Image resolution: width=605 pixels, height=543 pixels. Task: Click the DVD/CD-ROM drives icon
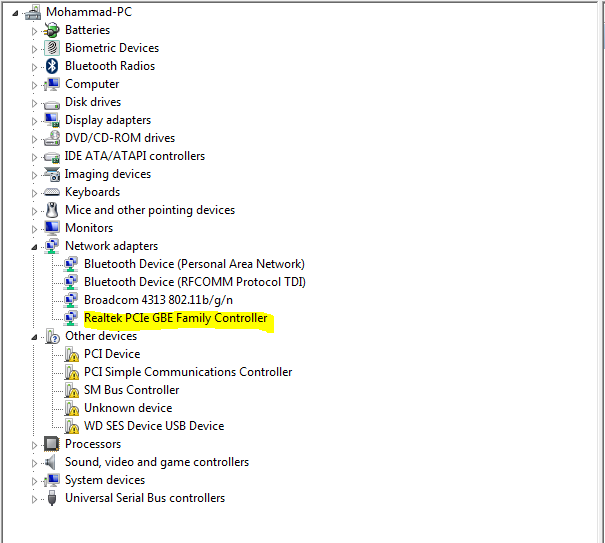click(52, 138)
